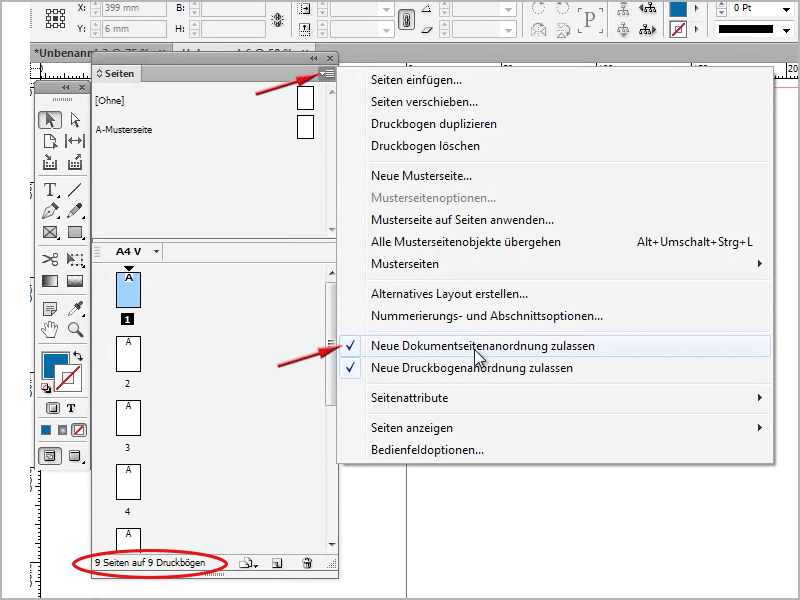Delete selected pages trash icon
The image size is (800, 600).
pyautogui.click(x=307, y=563)
